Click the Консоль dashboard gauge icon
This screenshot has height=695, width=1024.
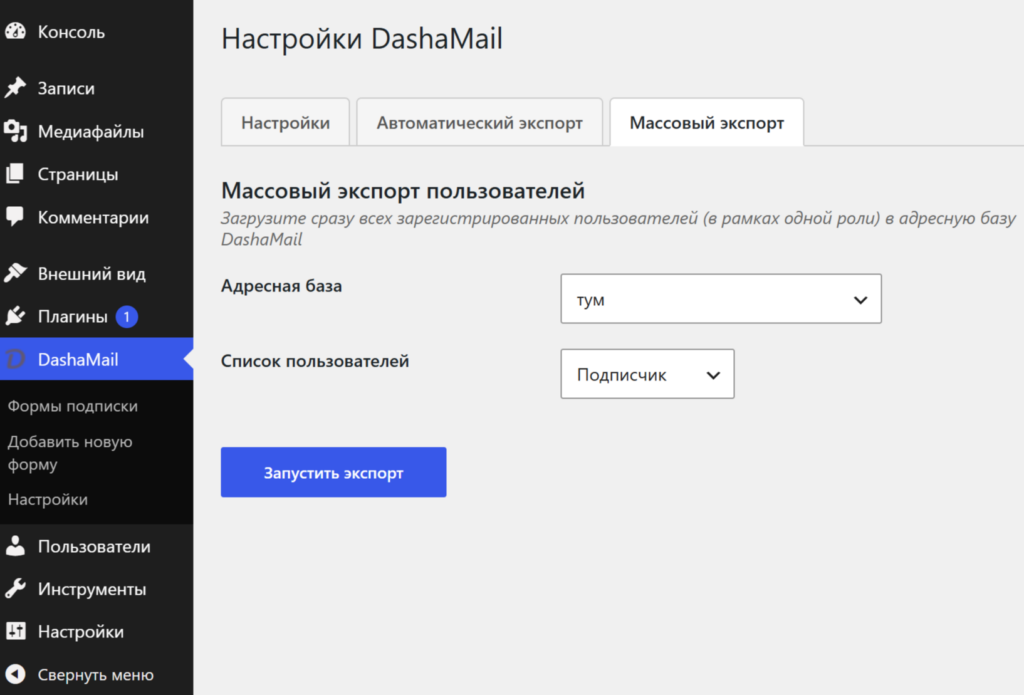16,31
